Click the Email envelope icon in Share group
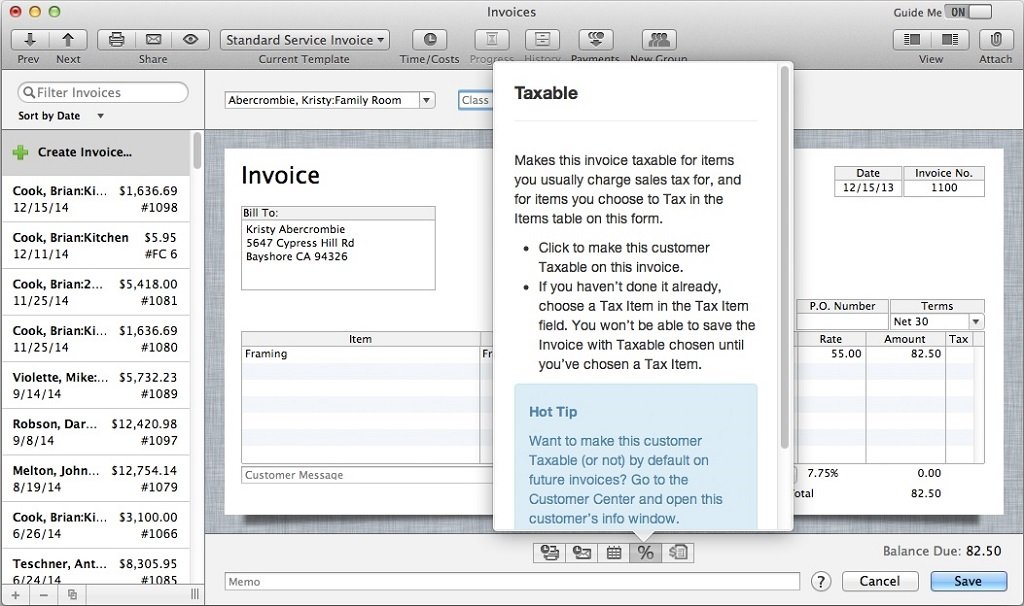This screenshot has width=1024, height=606. 153,40
